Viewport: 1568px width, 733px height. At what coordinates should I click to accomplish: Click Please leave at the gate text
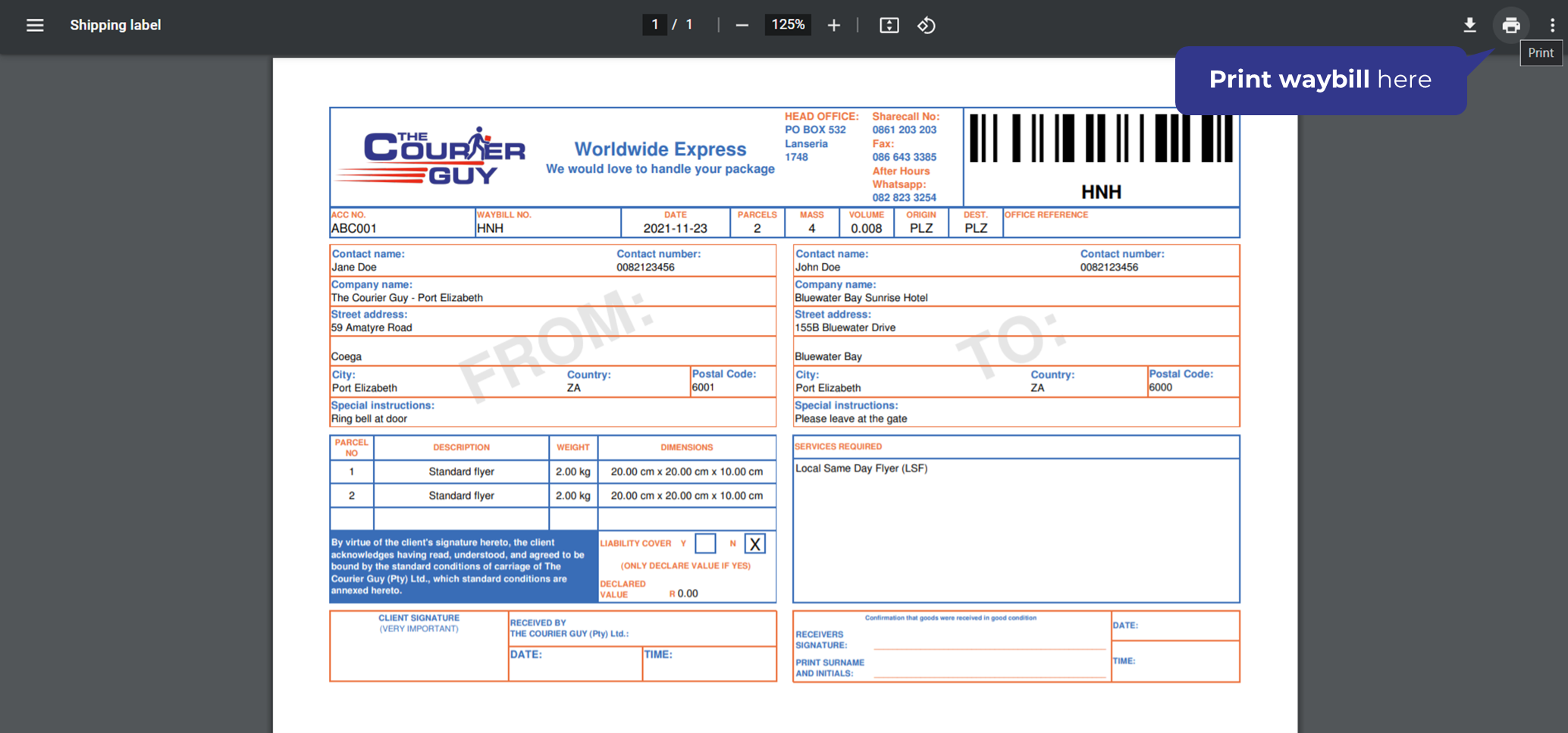(x=851, y=418)
